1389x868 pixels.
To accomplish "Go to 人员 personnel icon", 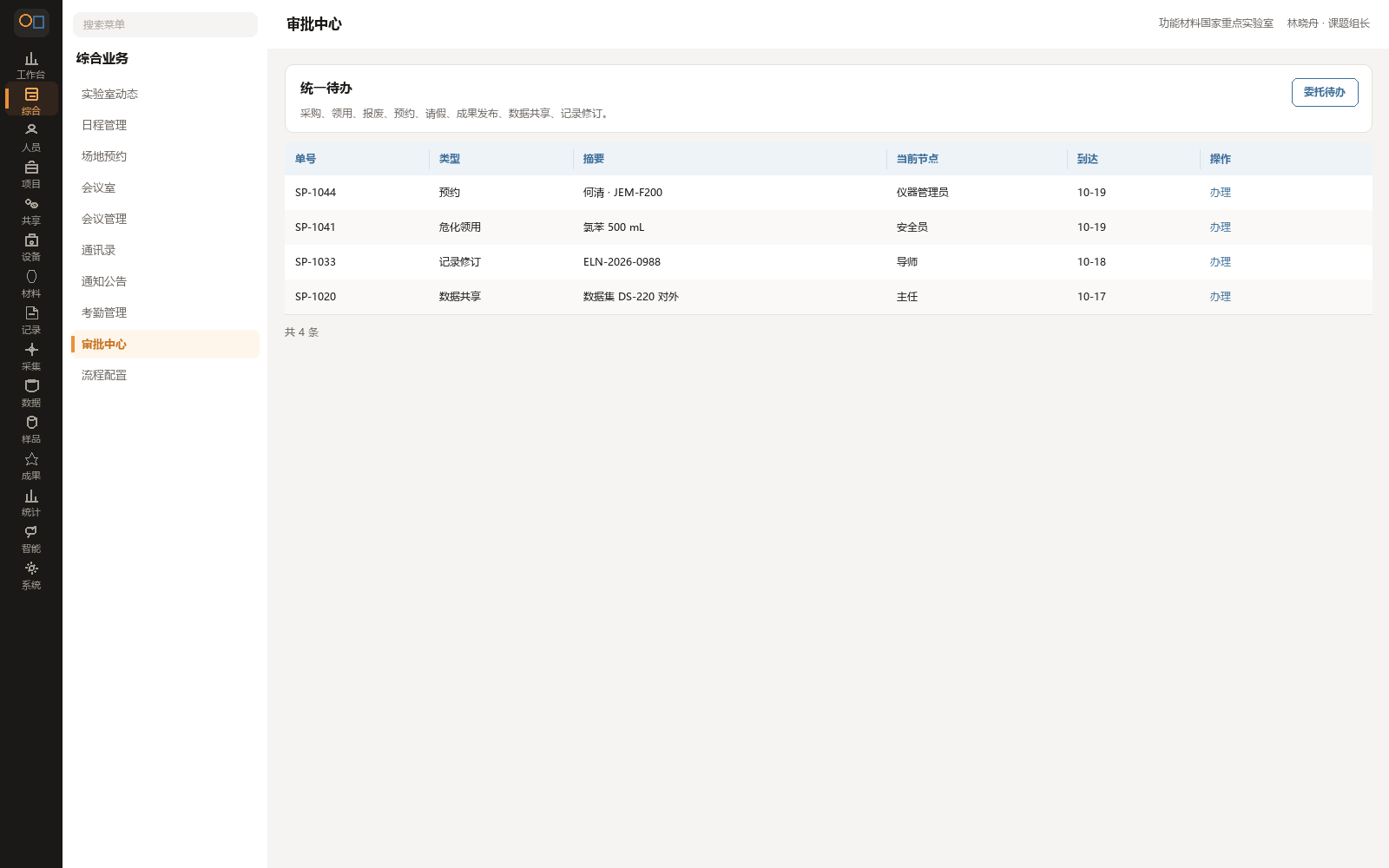I will 31,137.
